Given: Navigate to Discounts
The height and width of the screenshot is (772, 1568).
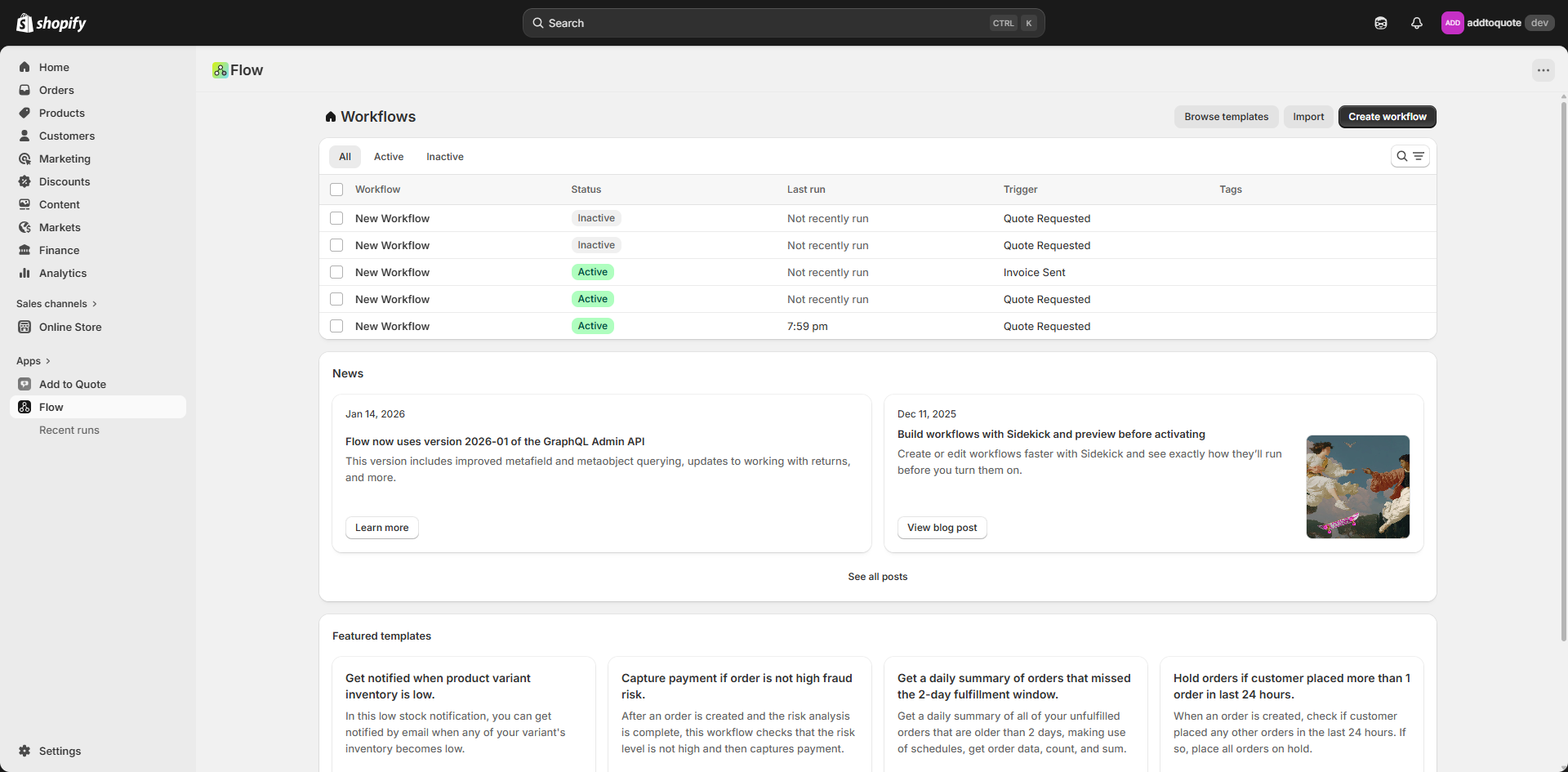Looking at the screenshot, I should pyautogui.click(x=65, y=181).
